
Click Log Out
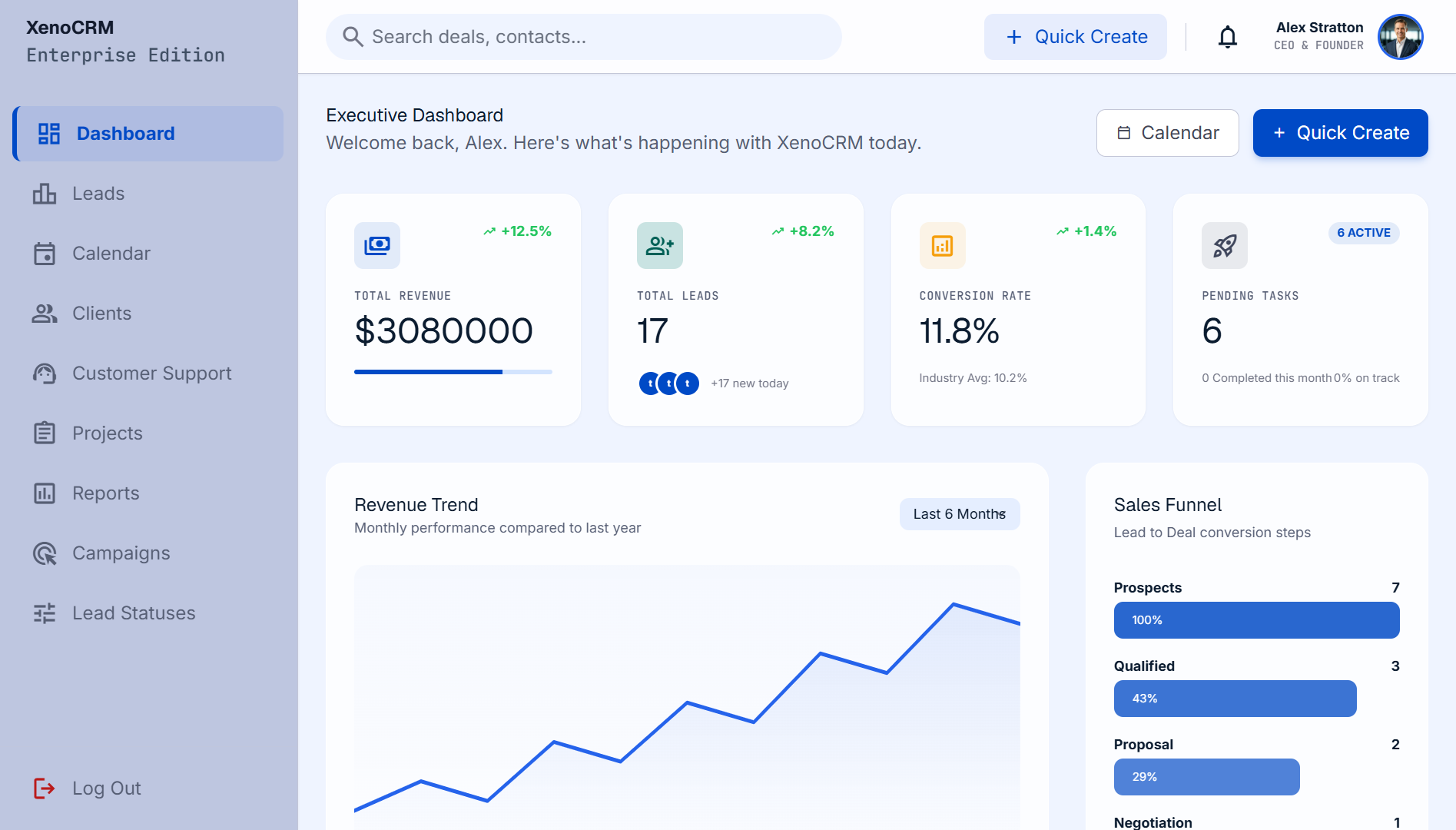[x=148, y=788]
